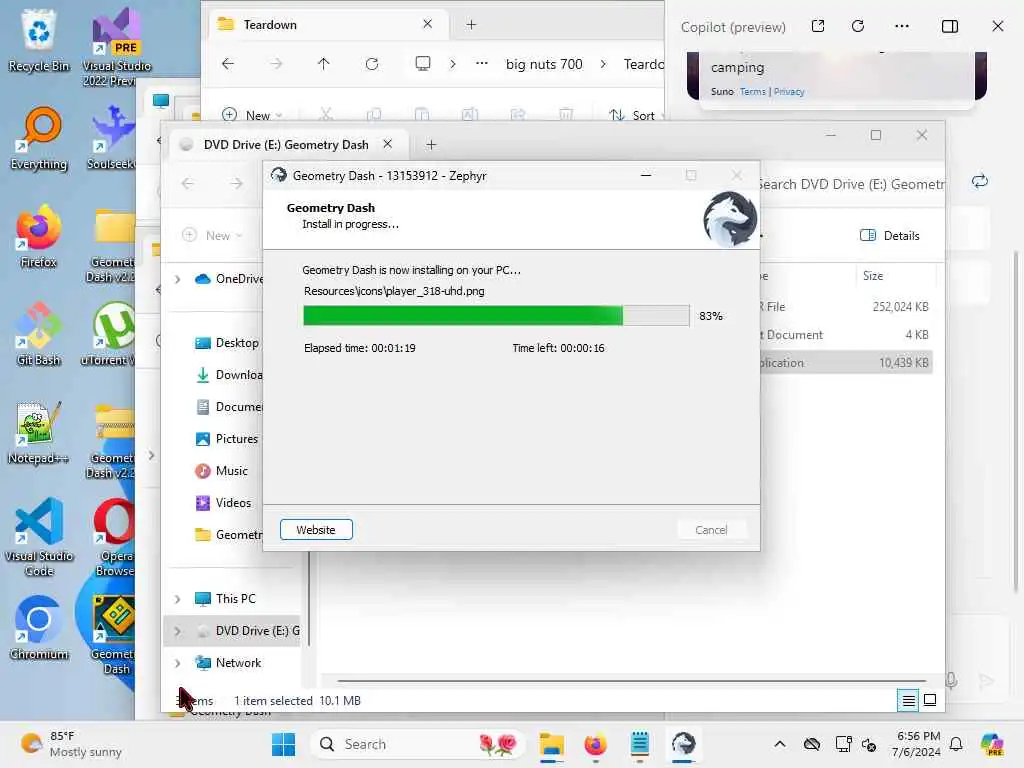Viewport: 1024px width, 768px height.
Task: Click the Size column header
Action: pyautogui.click(x=895, y=276)
